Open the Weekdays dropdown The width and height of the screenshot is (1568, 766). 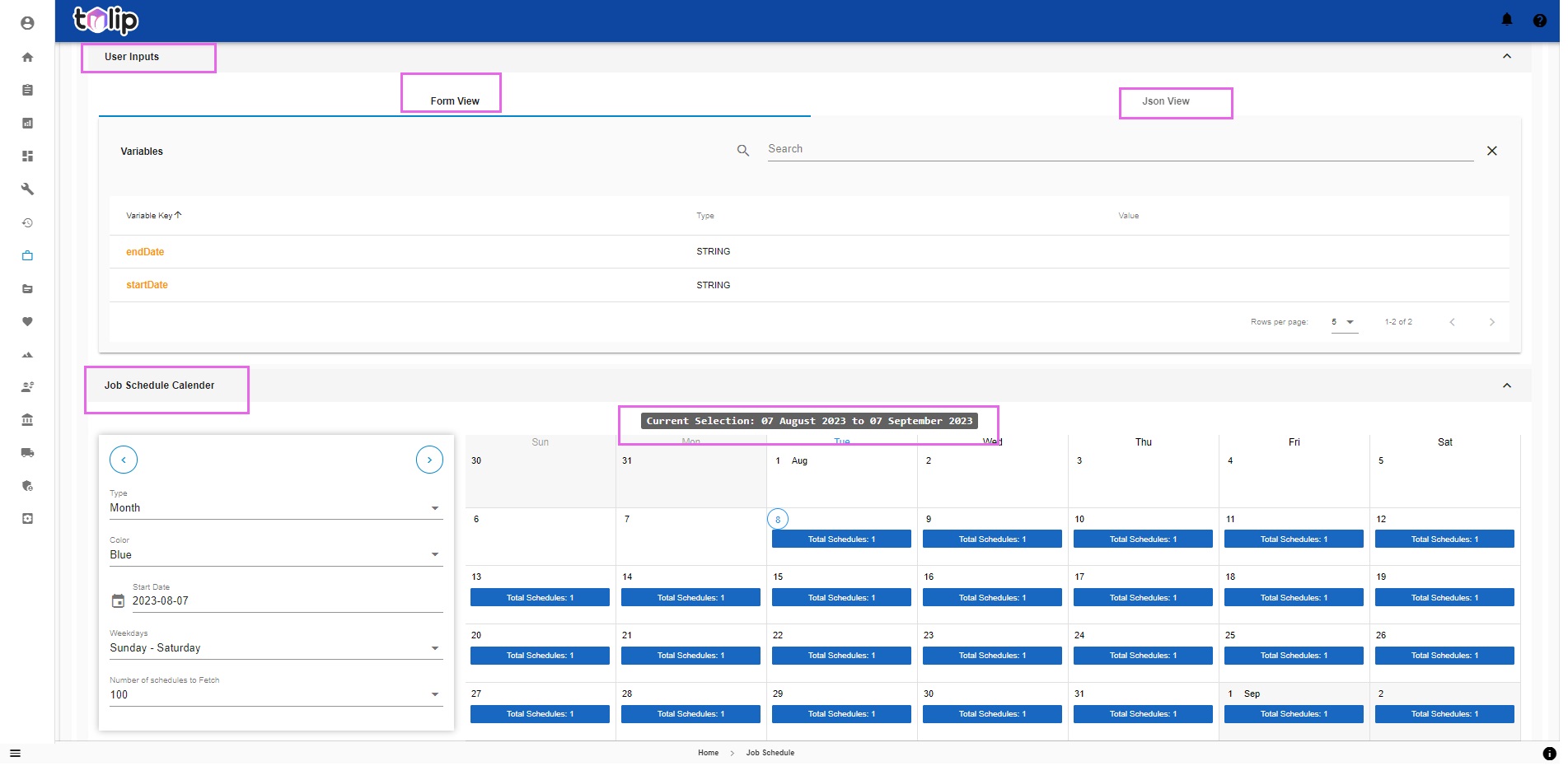276,648
